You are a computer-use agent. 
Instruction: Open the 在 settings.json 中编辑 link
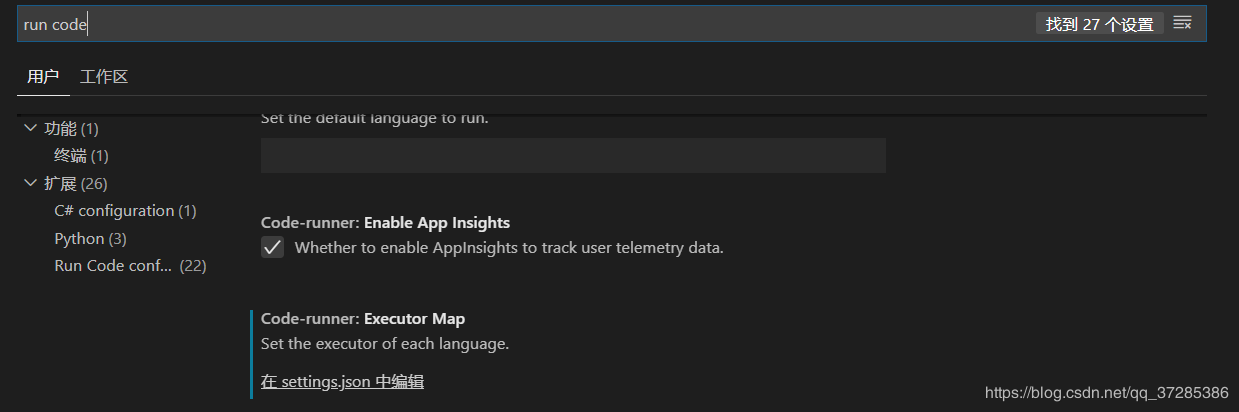pos(342,381)
